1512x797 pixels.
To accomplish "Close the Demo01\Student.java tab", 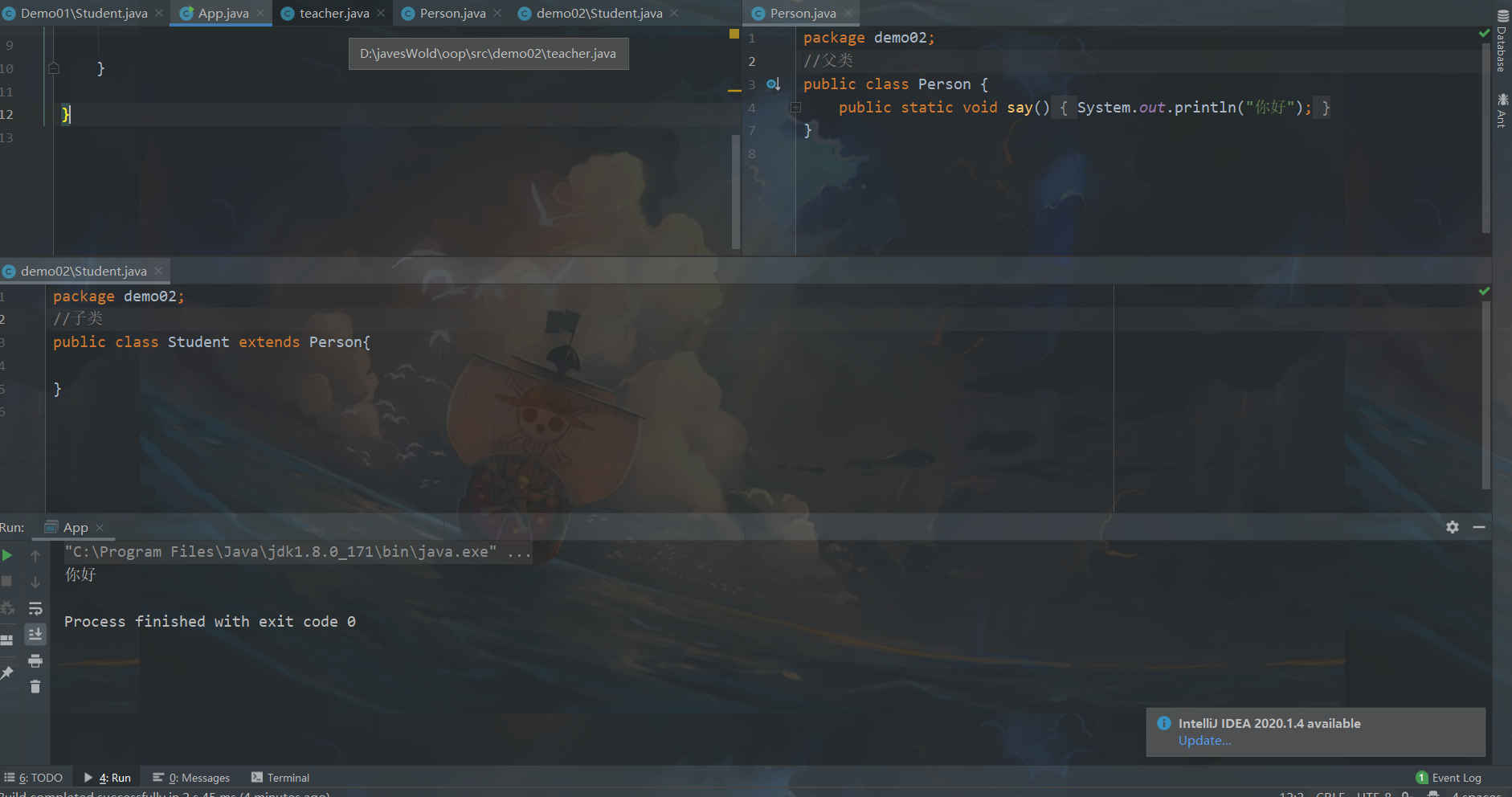I will coord(159,13).
